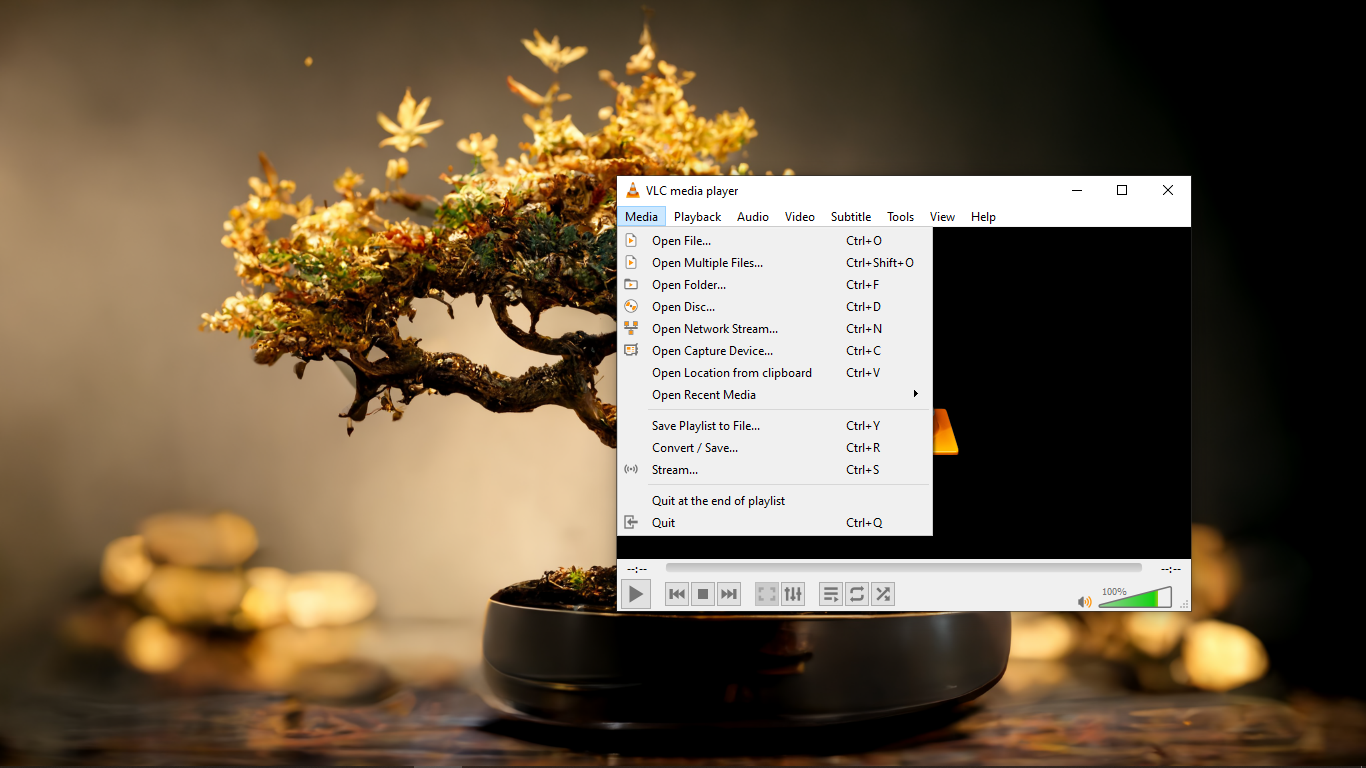
Task: Open the Video menu
Action: click(800, 216)
